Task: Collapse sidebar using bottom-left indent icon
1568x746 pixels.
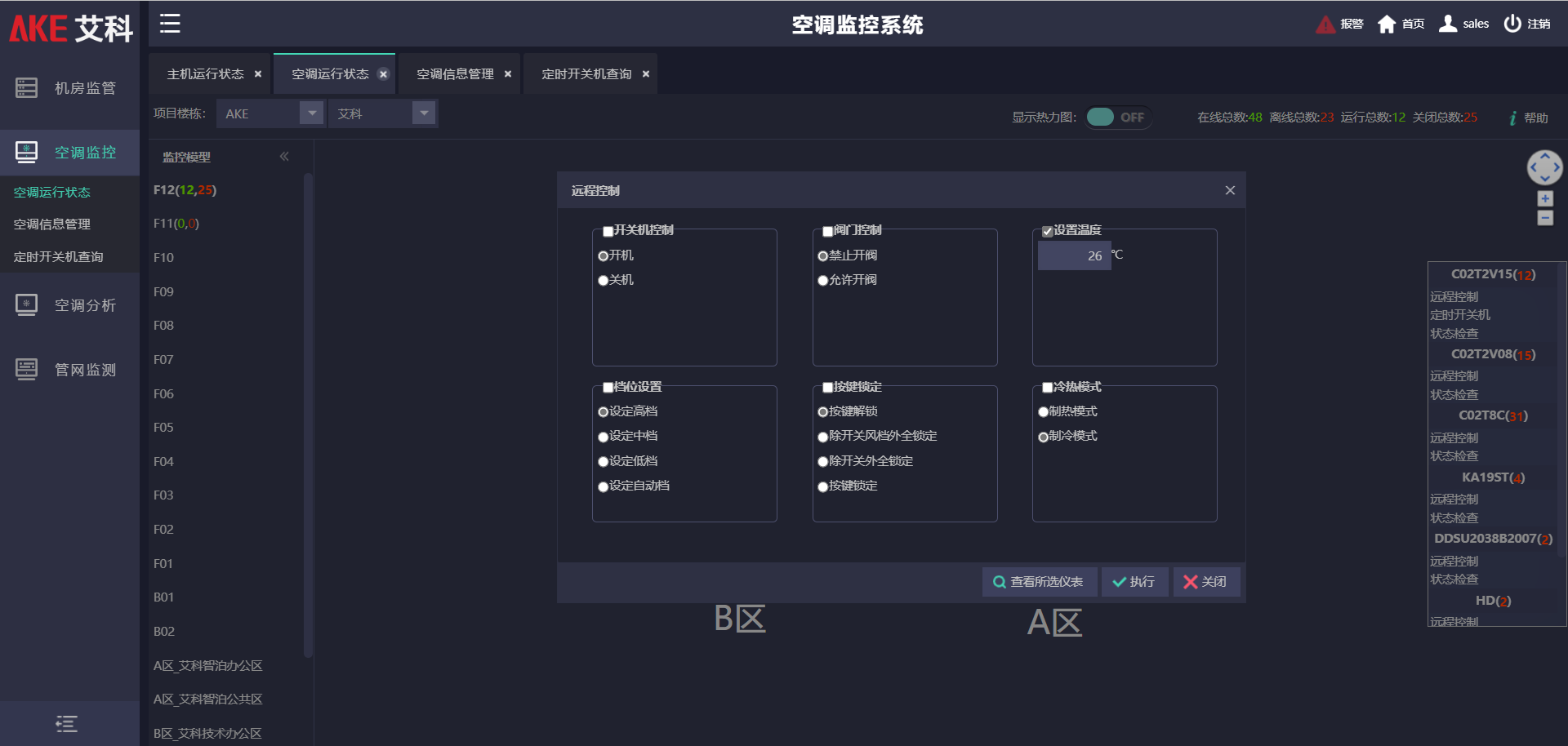Action: [x=66, y=724]
